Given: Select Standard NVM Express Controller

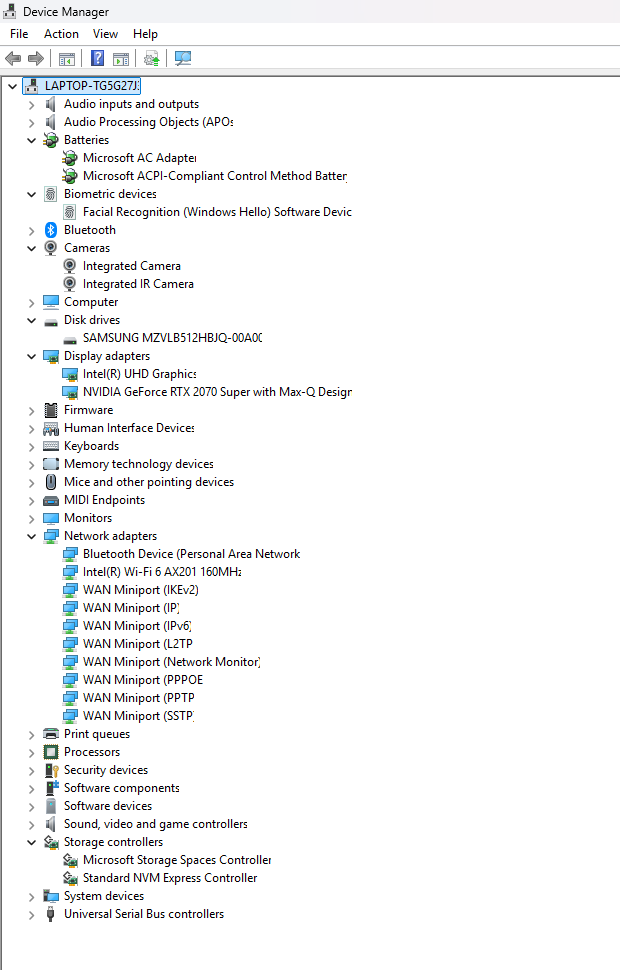Looking at the screenshot, I should [x=170, y=878].
